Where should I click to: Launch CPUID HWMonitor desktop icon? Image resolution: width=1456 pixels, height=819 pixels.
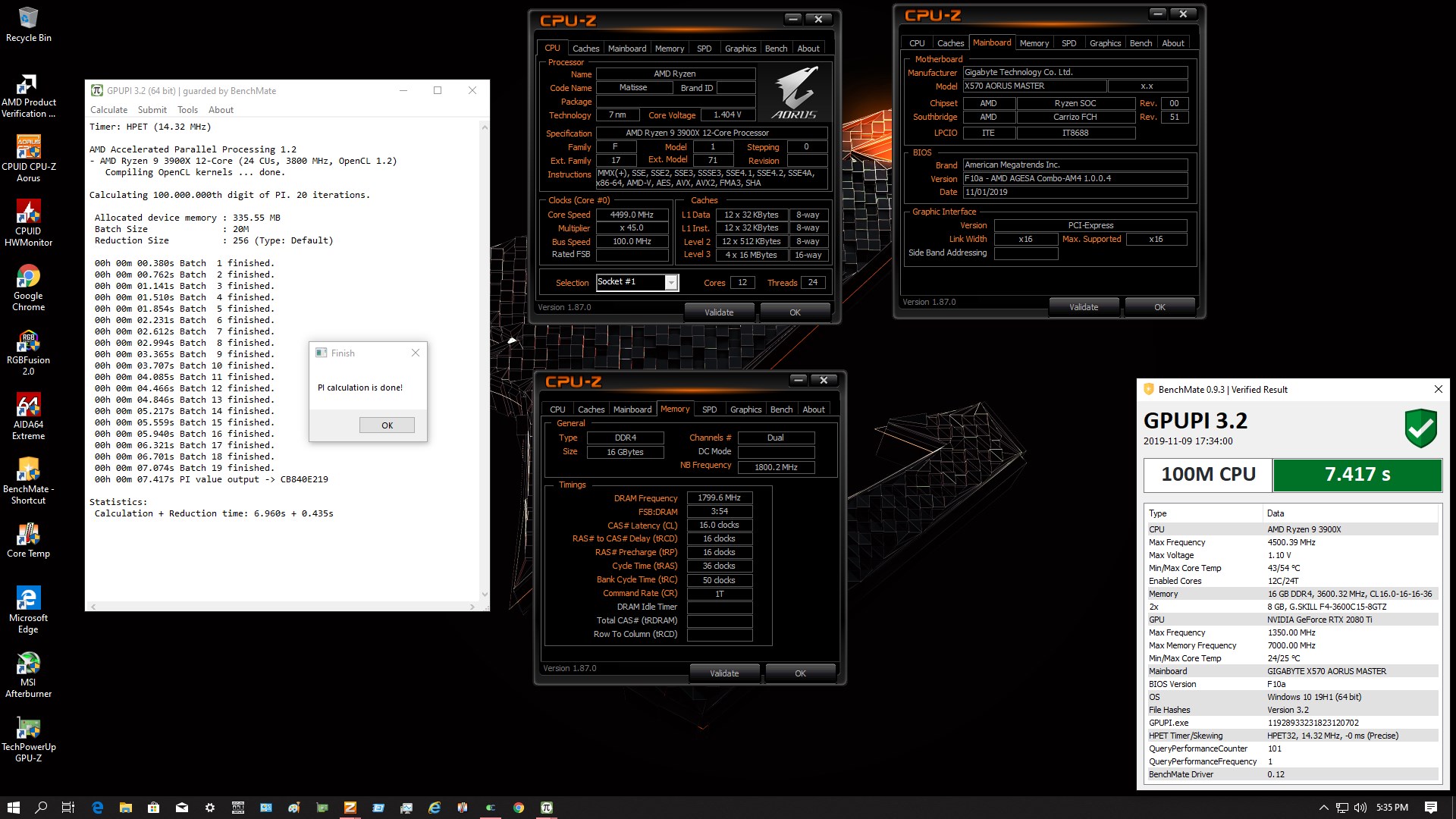pos(28,224)
